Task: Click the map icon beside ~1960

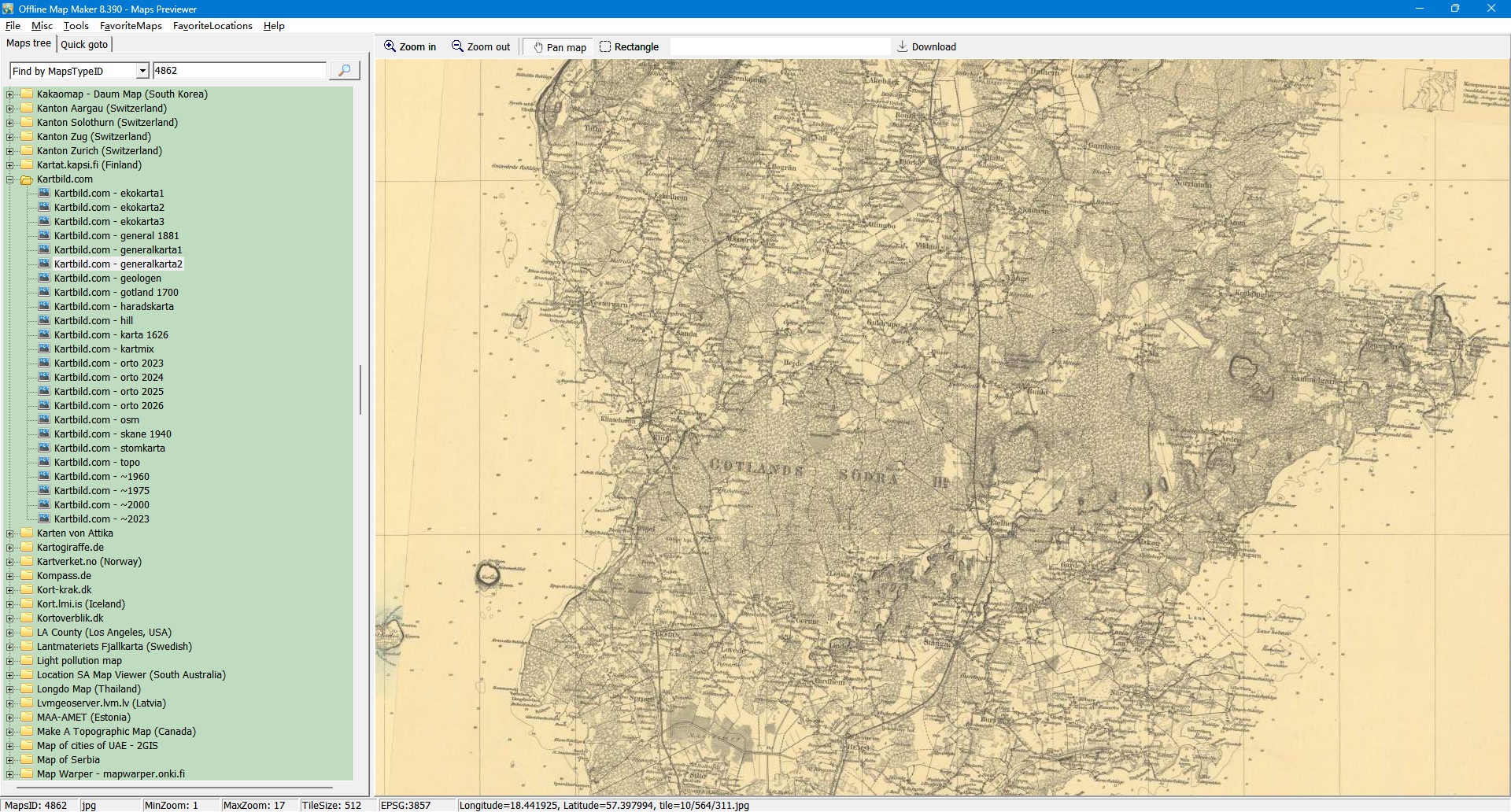Action: (44, 476)
